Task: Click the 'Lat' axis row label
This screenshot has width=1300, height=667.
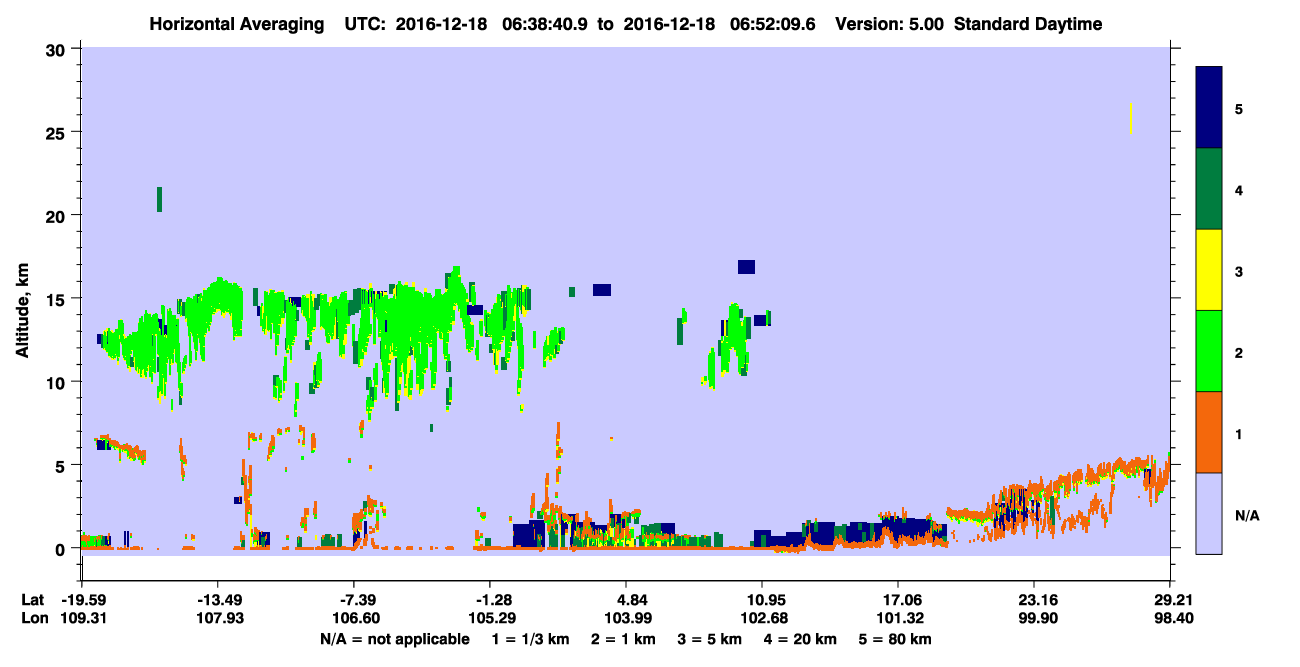Action: 33,600
